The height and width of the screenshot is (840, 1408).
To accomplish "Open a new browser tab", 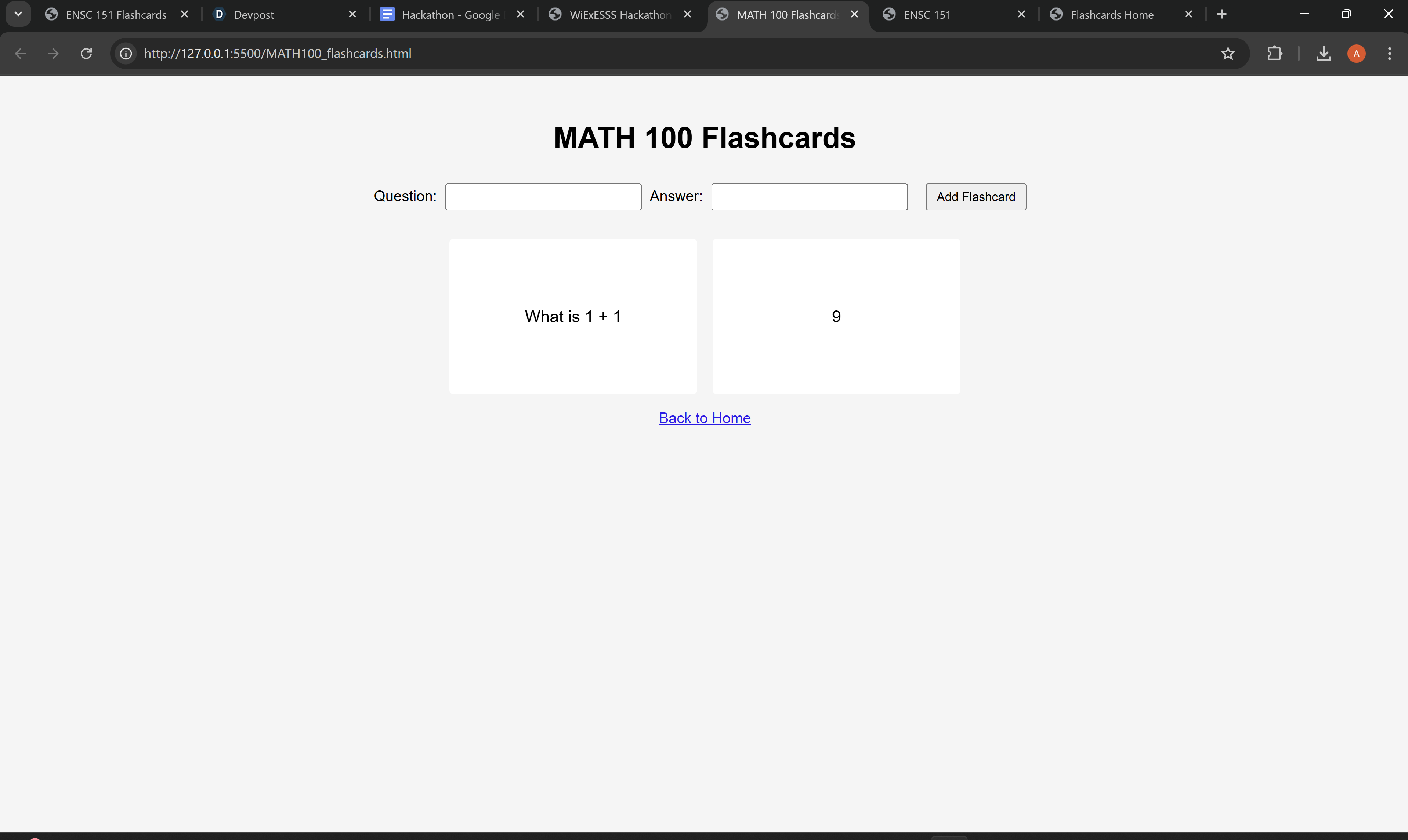I will (1222, 14).
